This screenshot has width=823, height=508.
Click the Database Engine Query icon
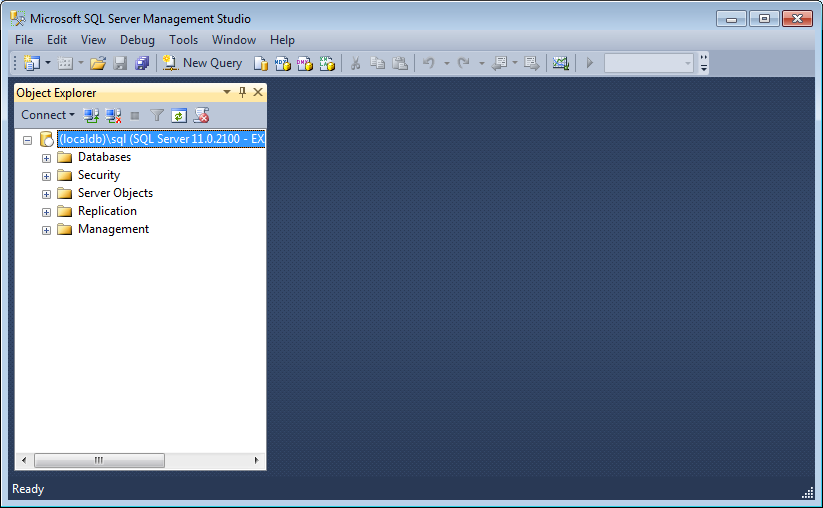(260, 64)
